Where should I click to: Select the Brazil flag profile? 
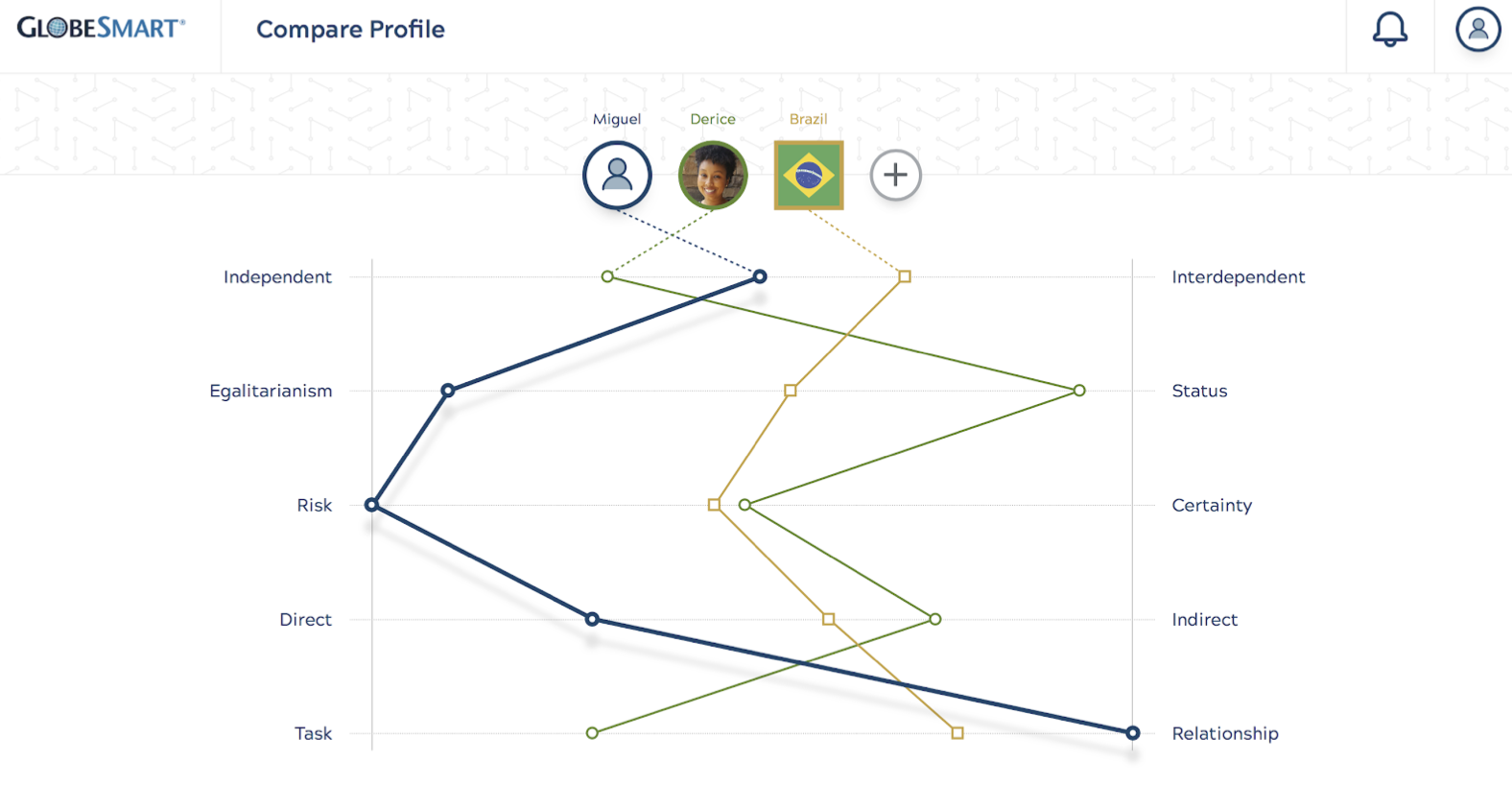809,176
